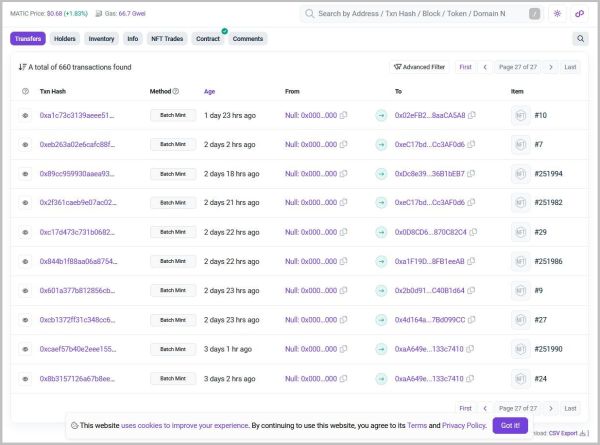
Task: Go to next page using bottom right chevron
Action: pos(551,409)
